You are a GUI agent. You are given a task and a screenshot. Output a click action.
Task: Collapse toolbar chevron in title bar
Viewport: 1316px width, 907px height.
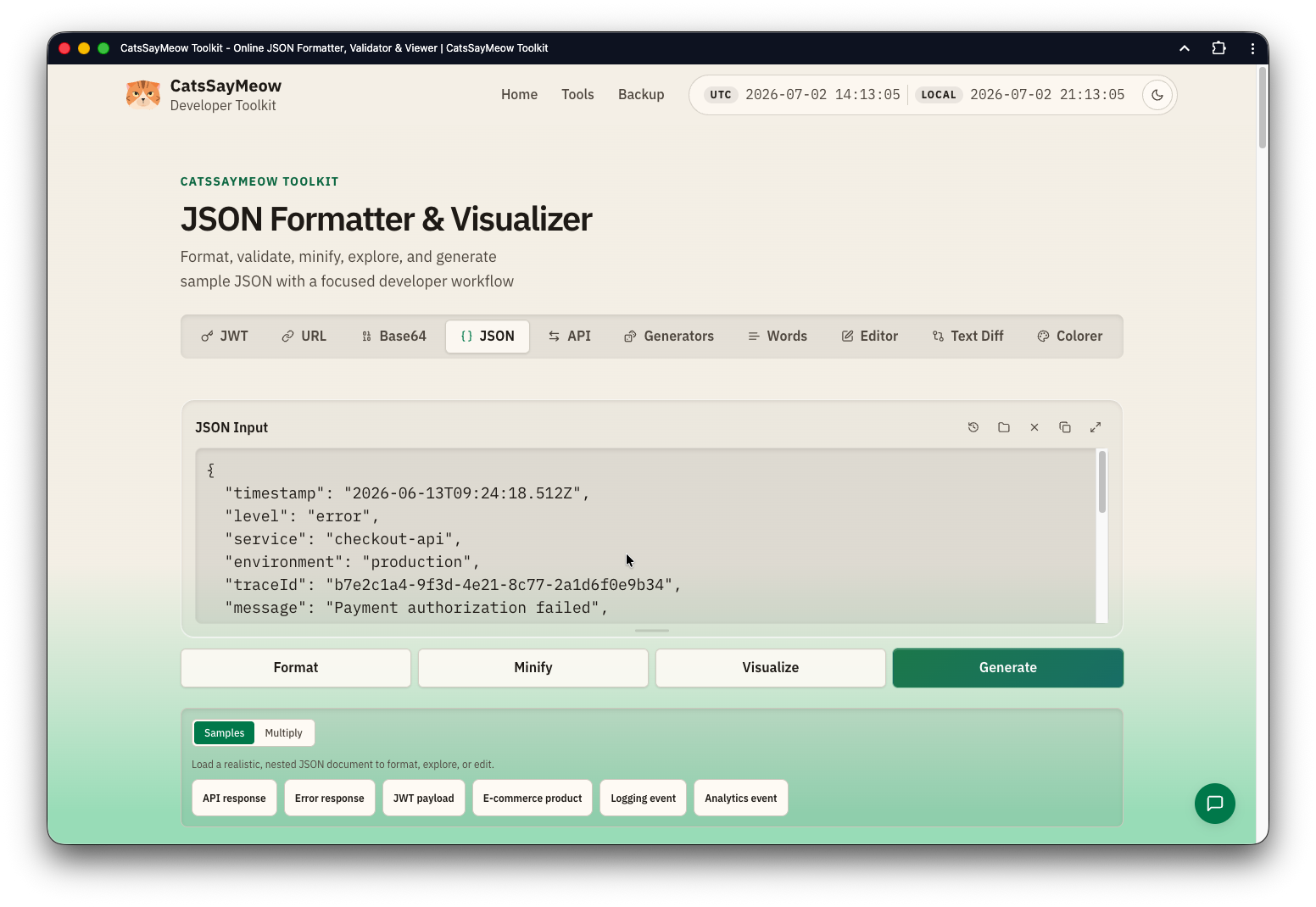1185,48
